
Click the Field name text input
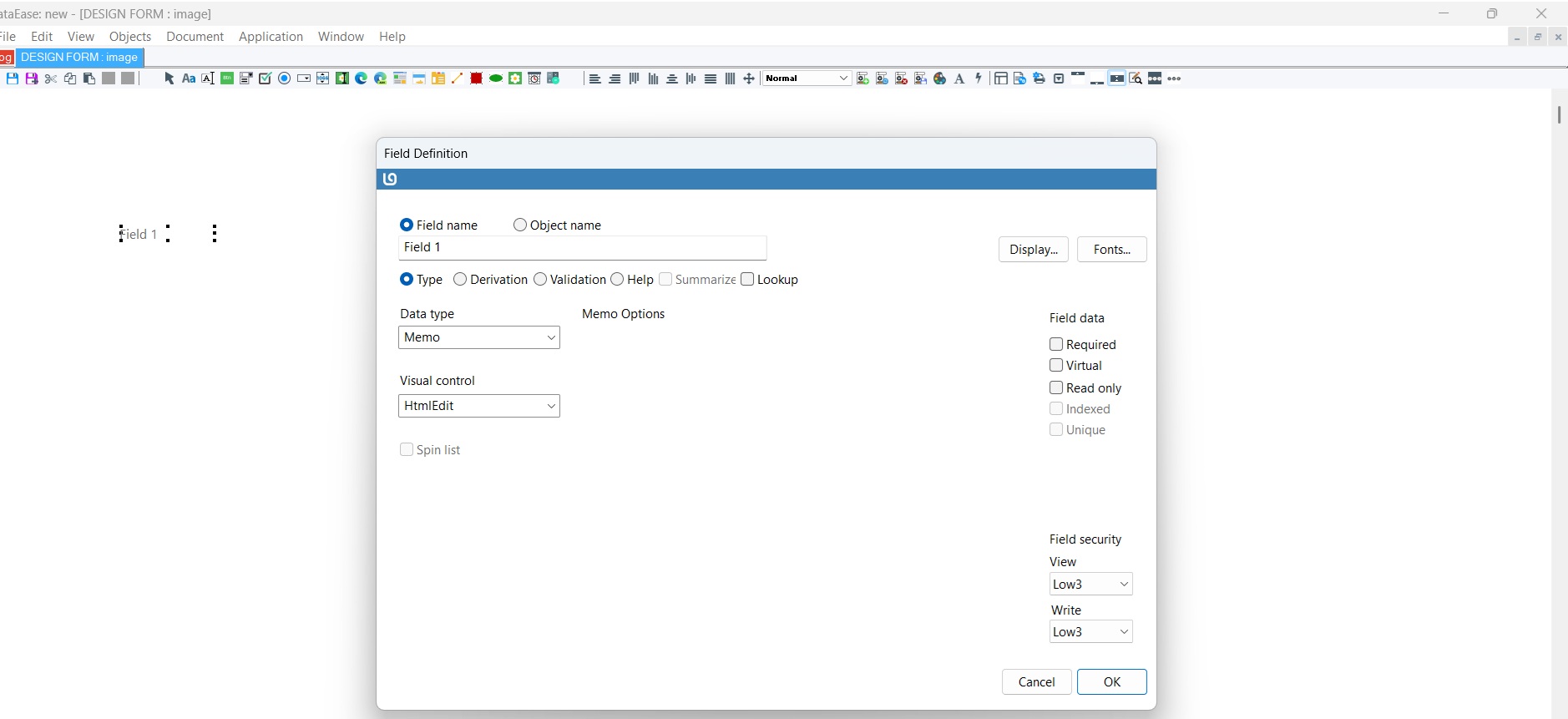[x=582, y=248]
